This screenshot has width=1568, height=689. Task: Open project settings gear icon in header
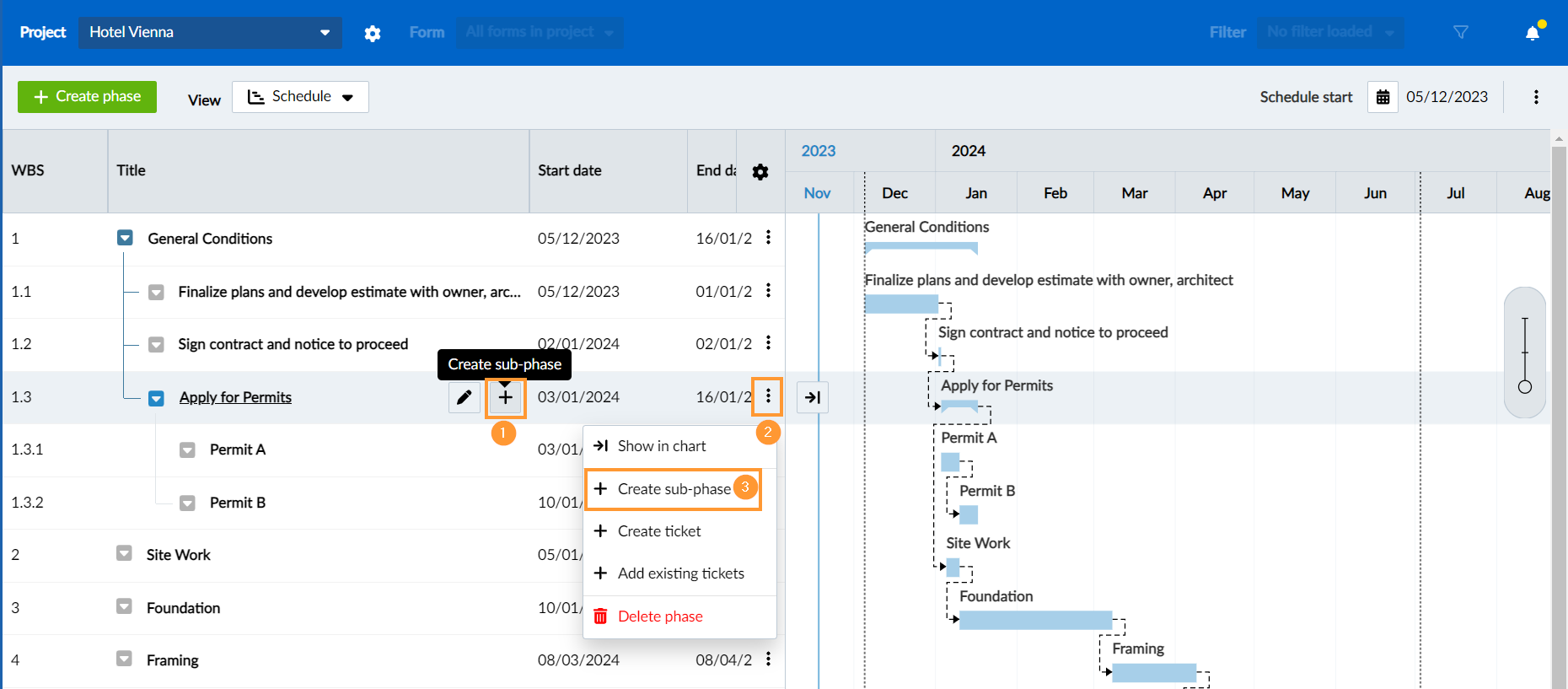coord(373,33)
